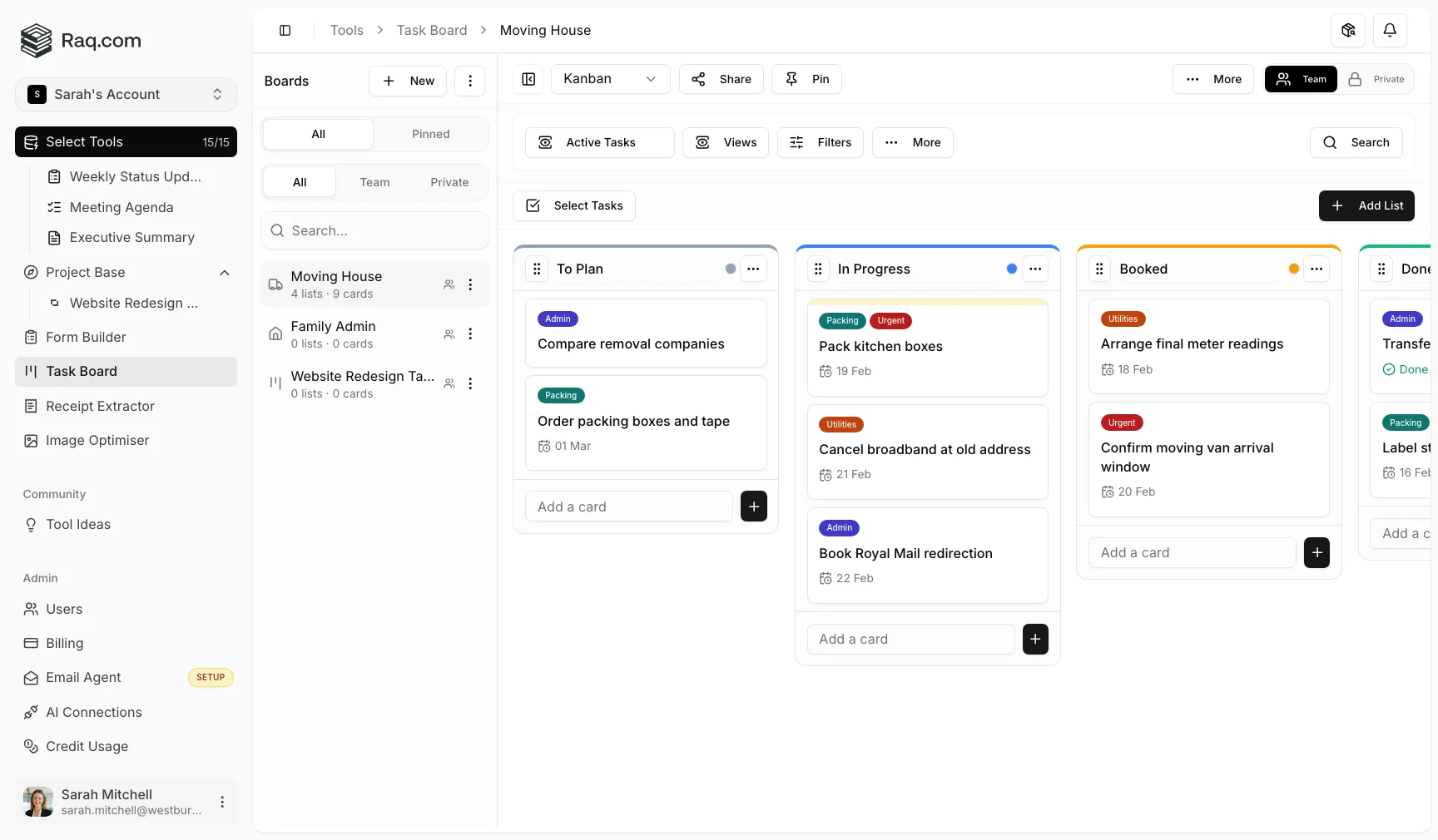Open Search on the task board
The height and width of the screenshot is (840, 1438).
point(1356,142)
